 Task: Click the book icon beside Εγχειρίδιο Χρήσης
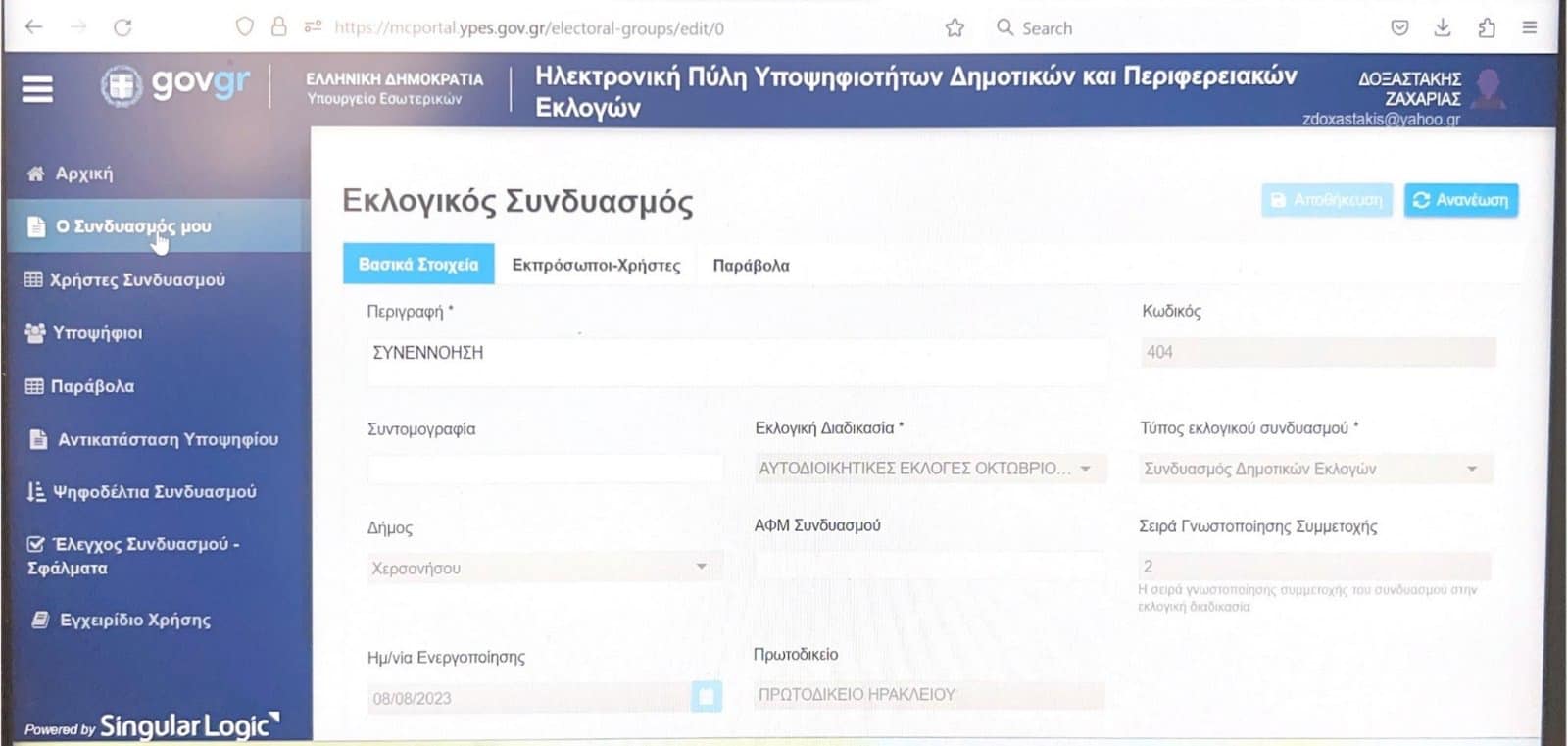pos(40,620)
